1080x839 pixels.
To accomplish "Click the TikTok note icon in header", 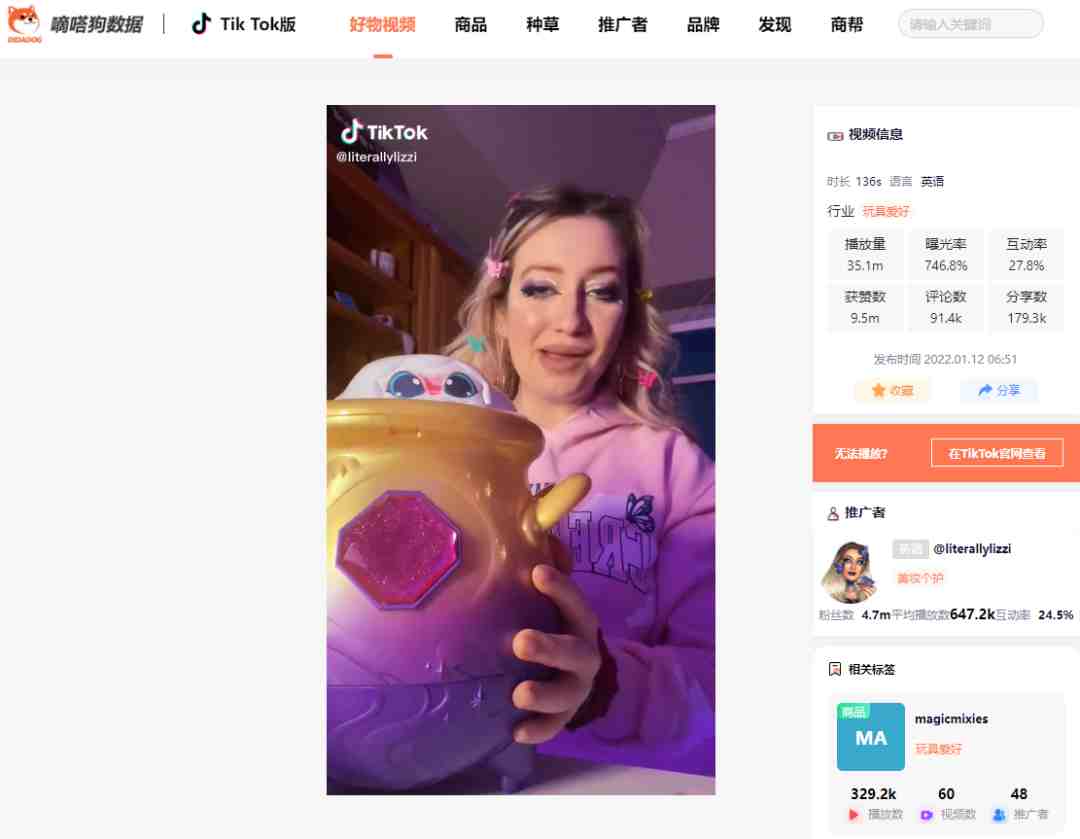I will click(x=201, y=24).
